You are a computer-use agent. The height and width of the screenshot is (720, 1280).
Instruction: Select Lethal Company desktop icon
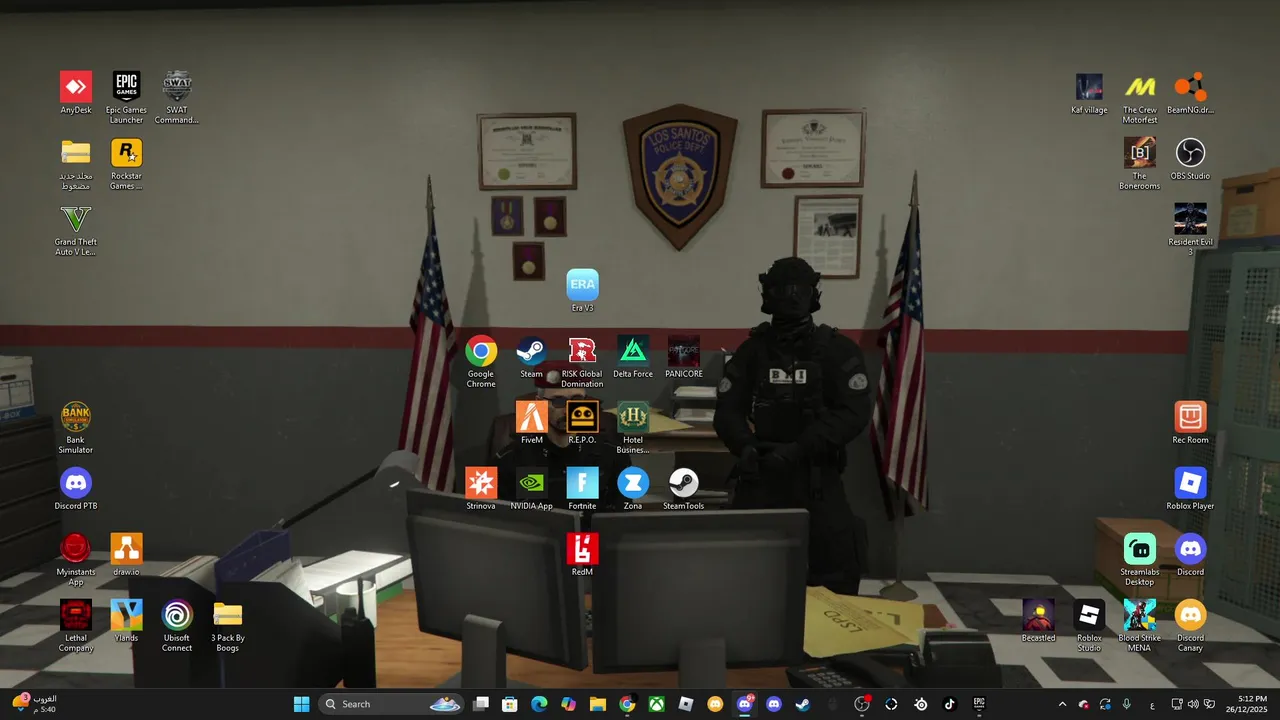point(76,625)
